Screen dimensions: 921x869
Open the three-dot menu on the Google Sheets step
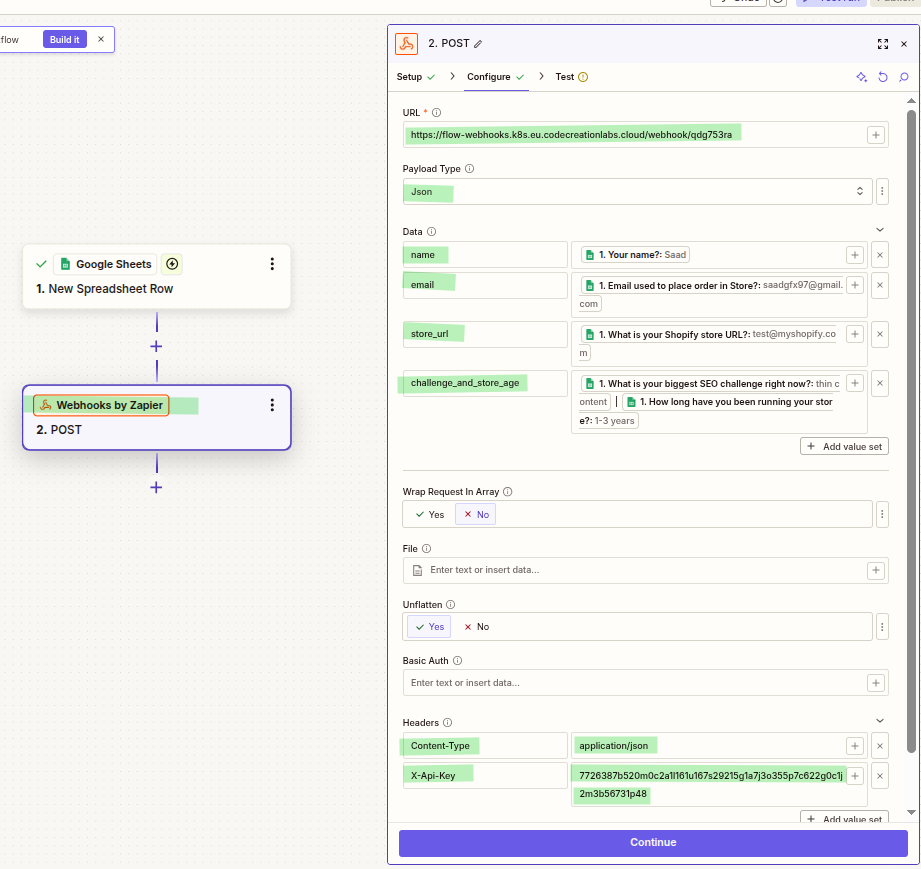(x=272, y=264)
